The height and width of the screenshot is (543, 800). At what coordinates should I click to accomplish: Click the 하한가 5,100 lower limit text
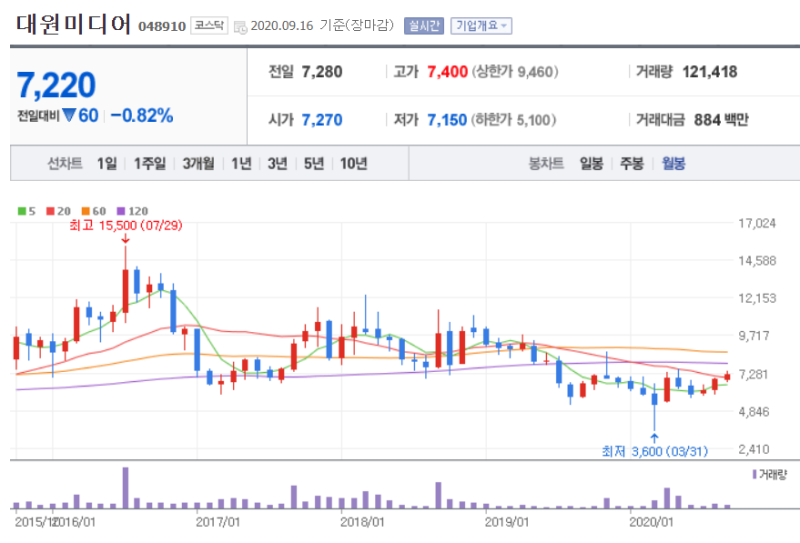(x=513, y=120)
